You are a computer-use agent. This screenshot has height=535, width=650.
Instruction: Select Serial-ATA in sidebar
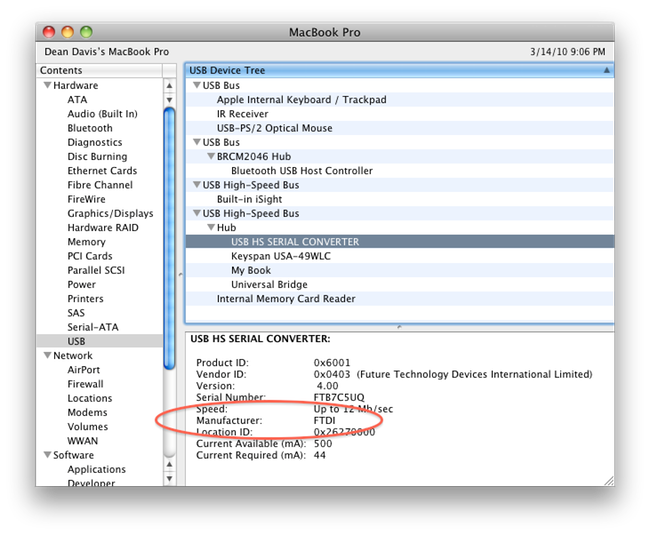(93, 327)
